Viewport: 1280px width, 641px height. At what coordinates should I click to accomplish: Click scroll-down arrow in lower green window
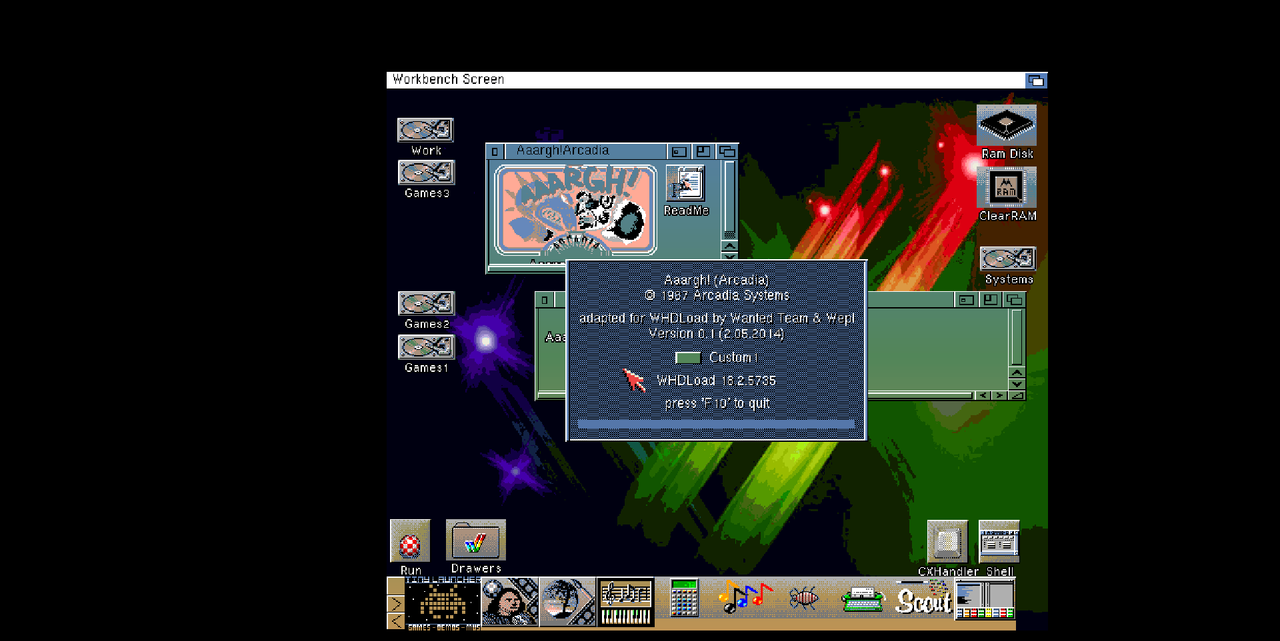pos(1017,383)
